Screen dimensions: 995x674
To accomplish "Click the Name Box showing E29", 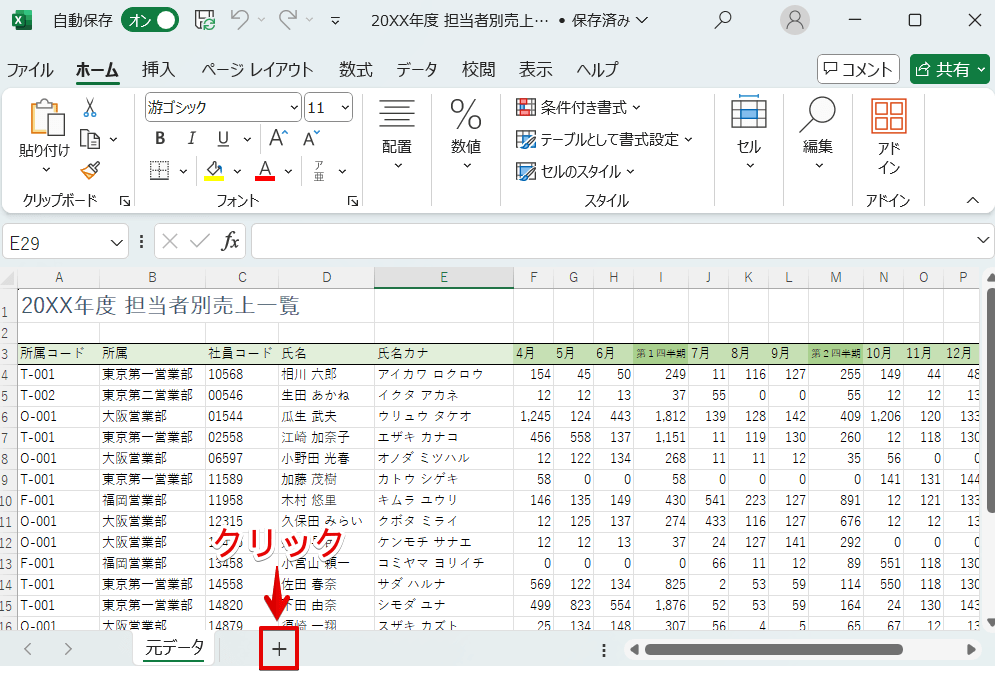I will click(x=65, y=242).
